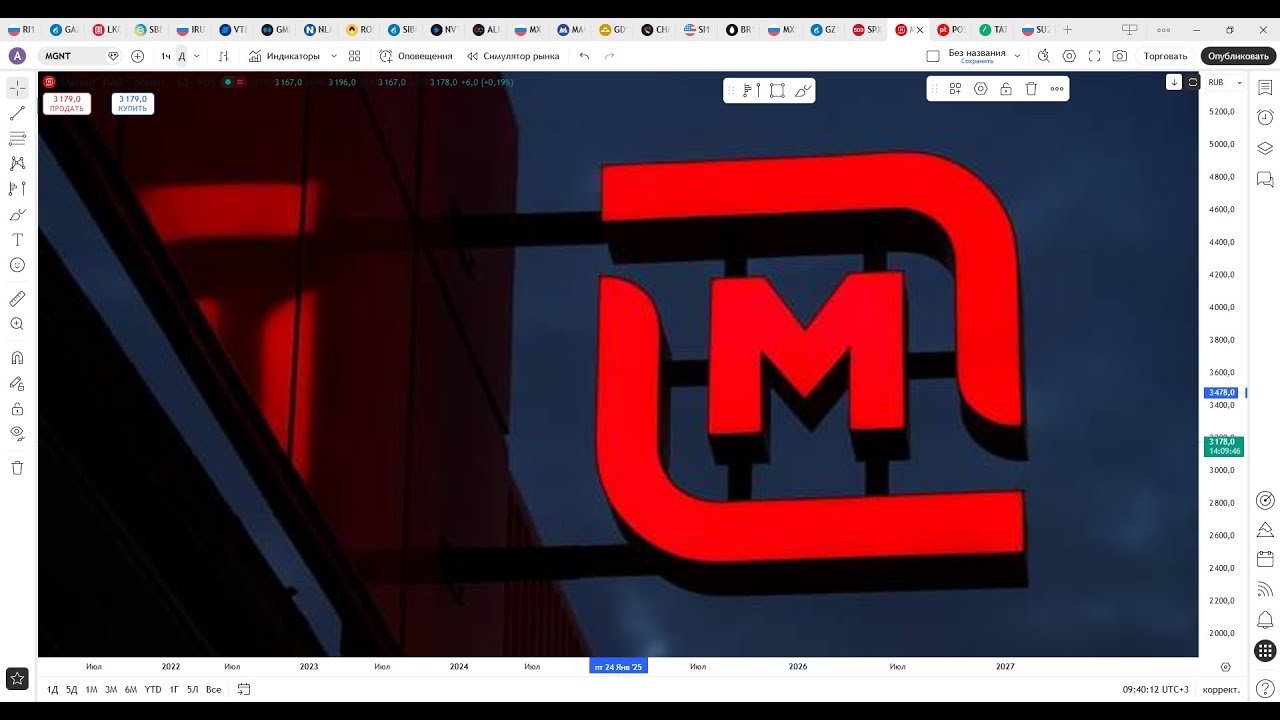Click the Сохранить layout link
This screenshot has width=1280, height=720.
(977, 61)
